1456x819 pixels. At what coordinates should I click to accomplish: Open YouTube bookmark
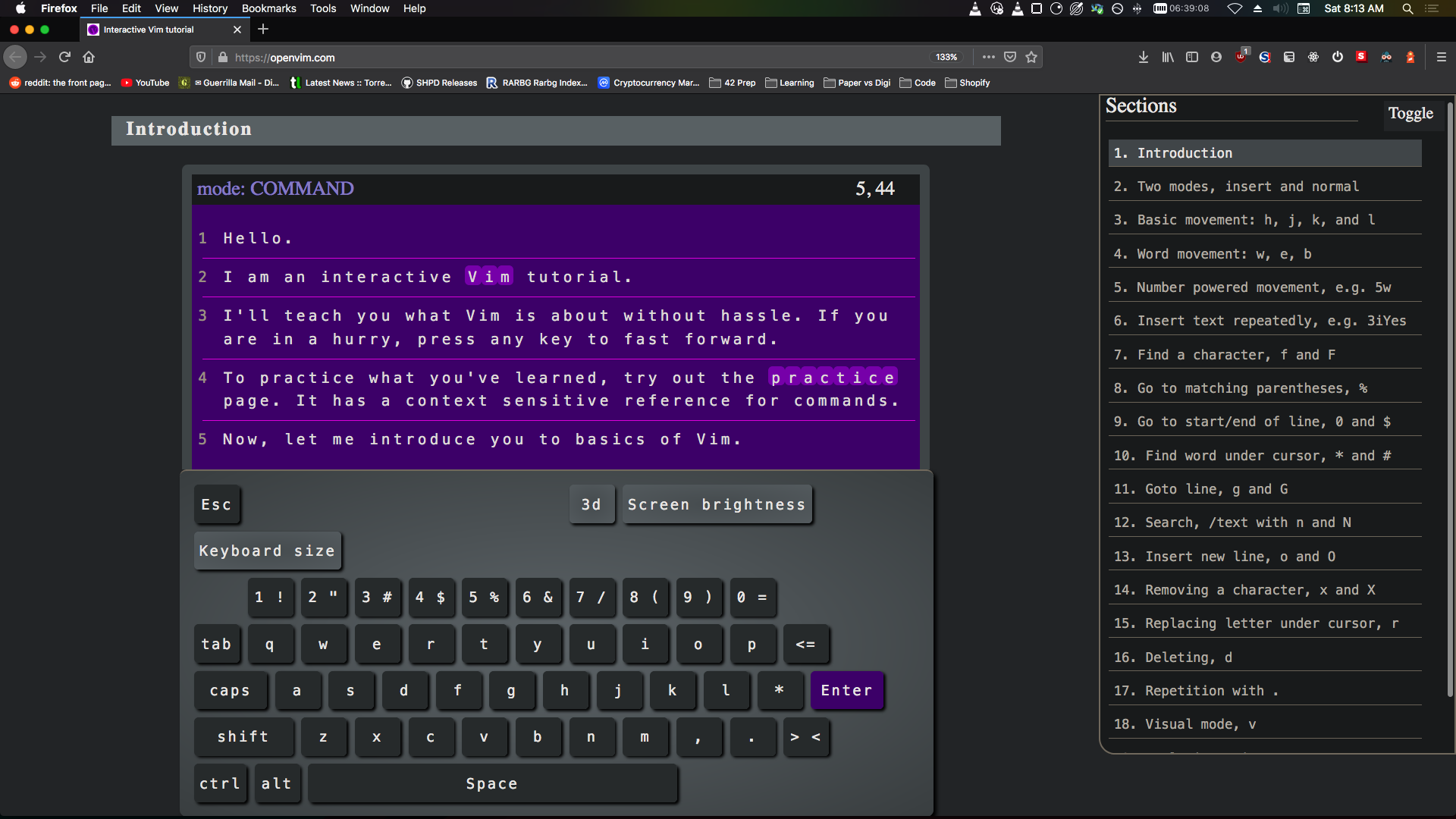click(x=146, y=83)
